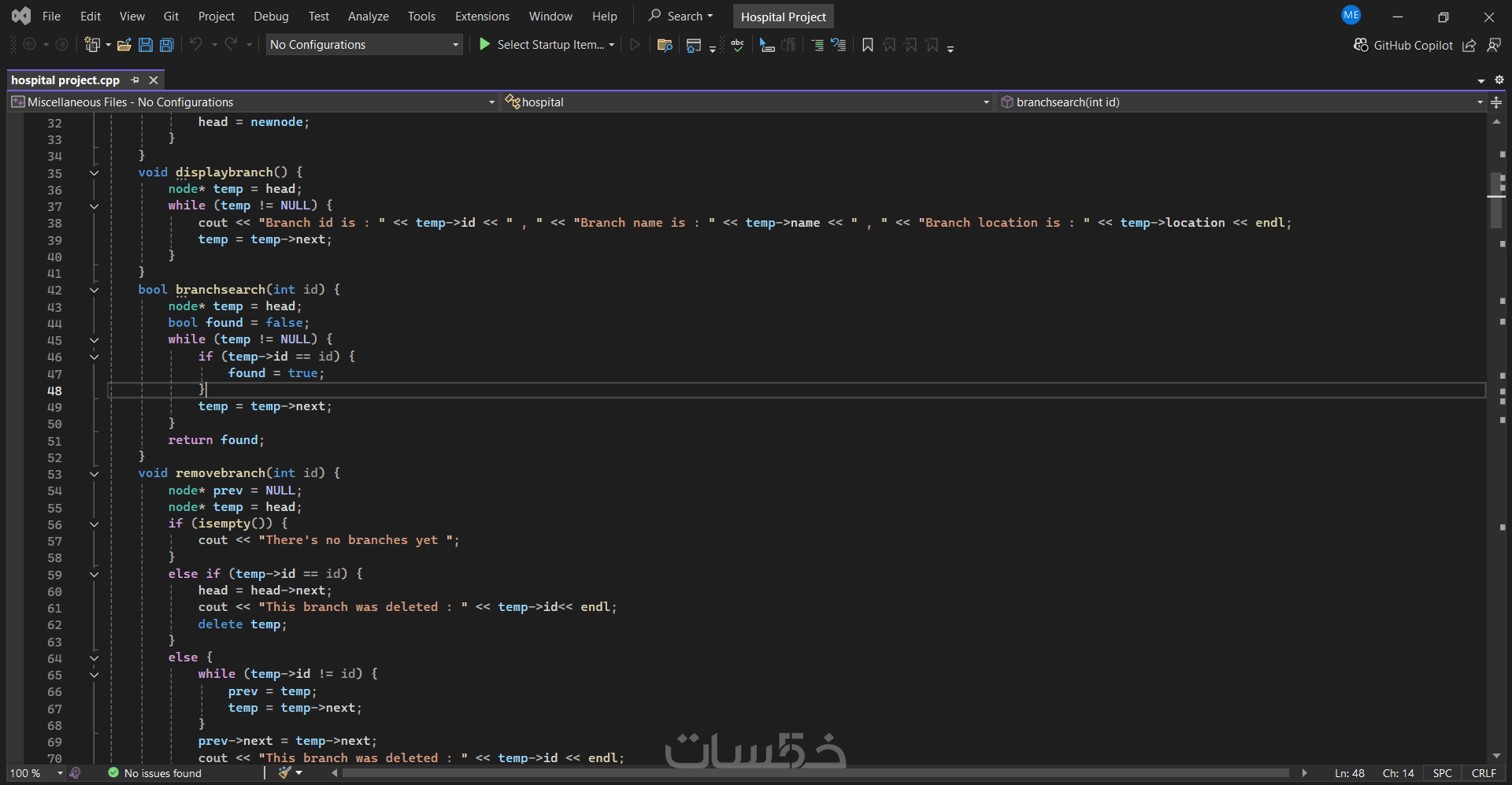This screenshot has height=785, width=1512.
Task: Open the Git menu
Action: [x=171, y=16]
